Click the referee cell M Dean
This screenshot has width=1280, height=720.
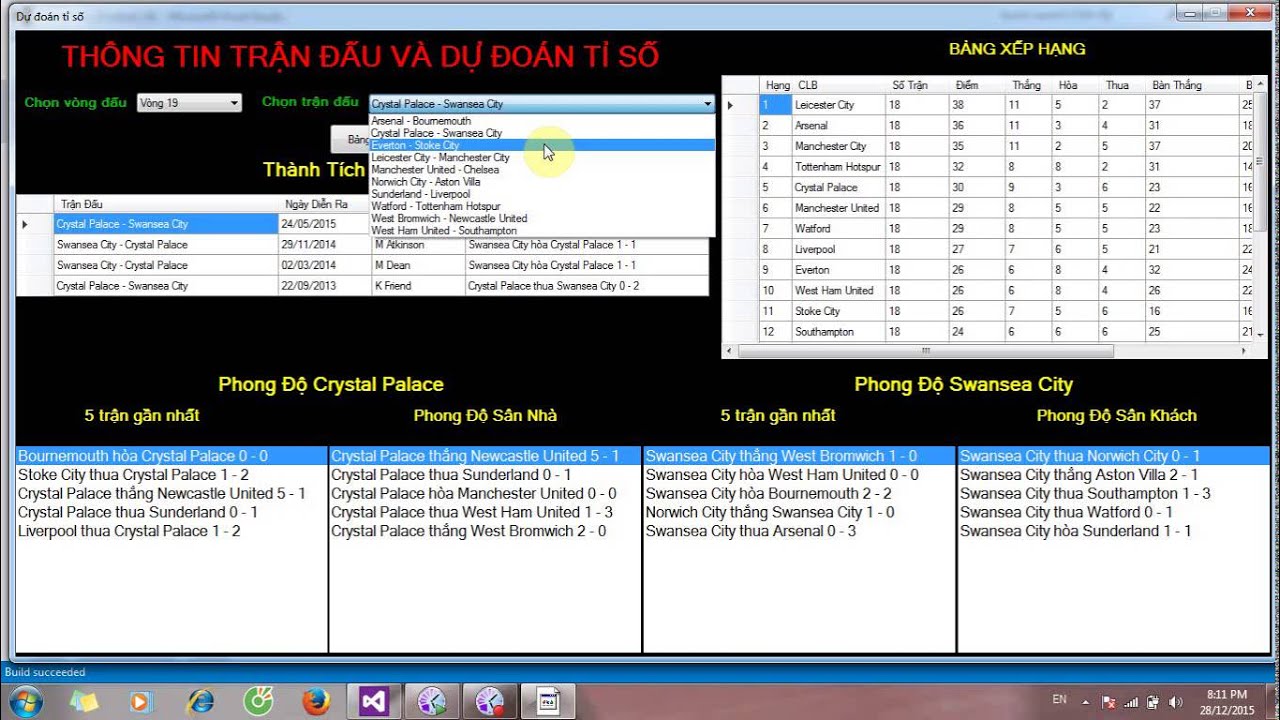418,265
